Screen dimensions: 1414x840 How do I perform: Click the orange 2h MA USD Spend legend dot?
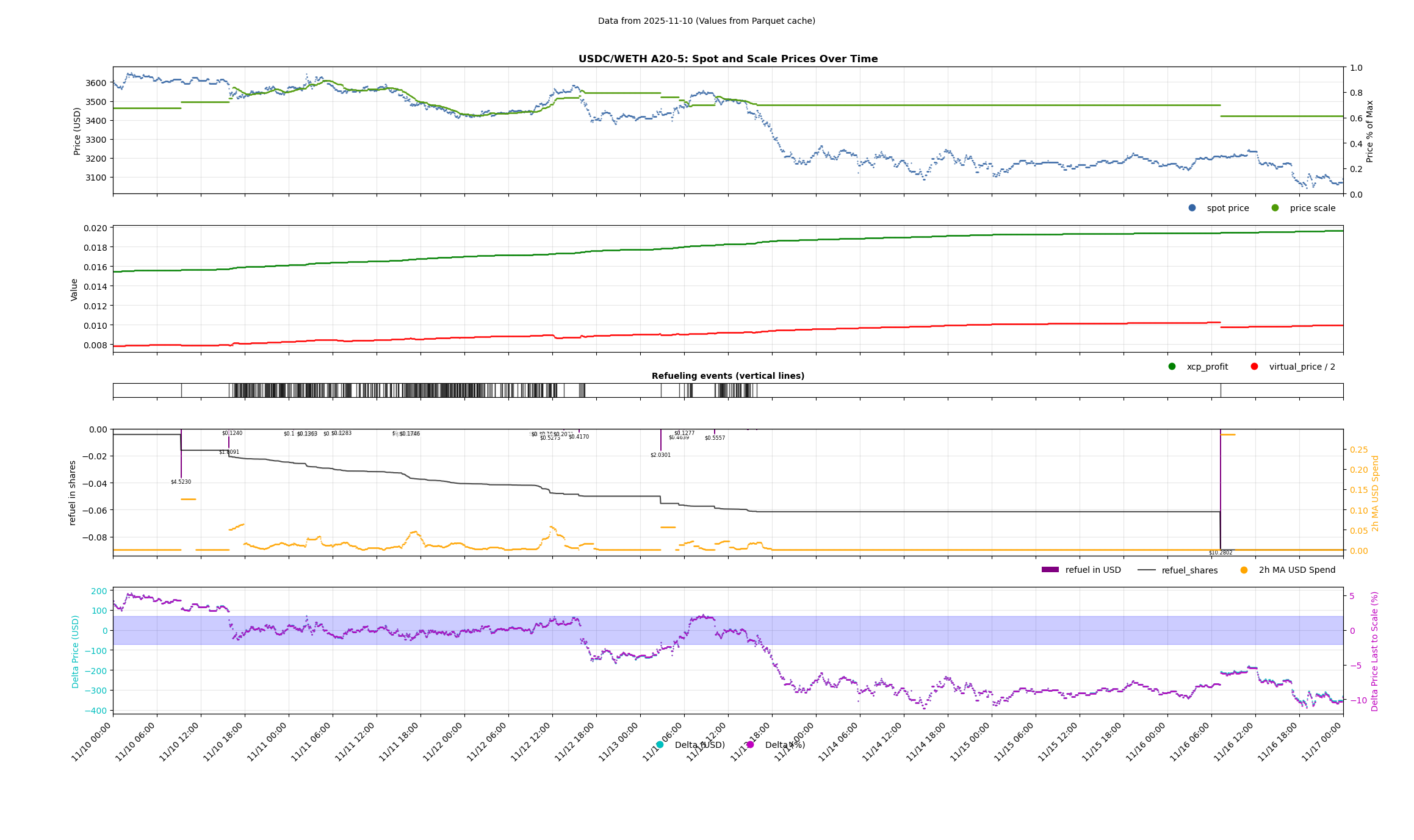(1244, 570)
